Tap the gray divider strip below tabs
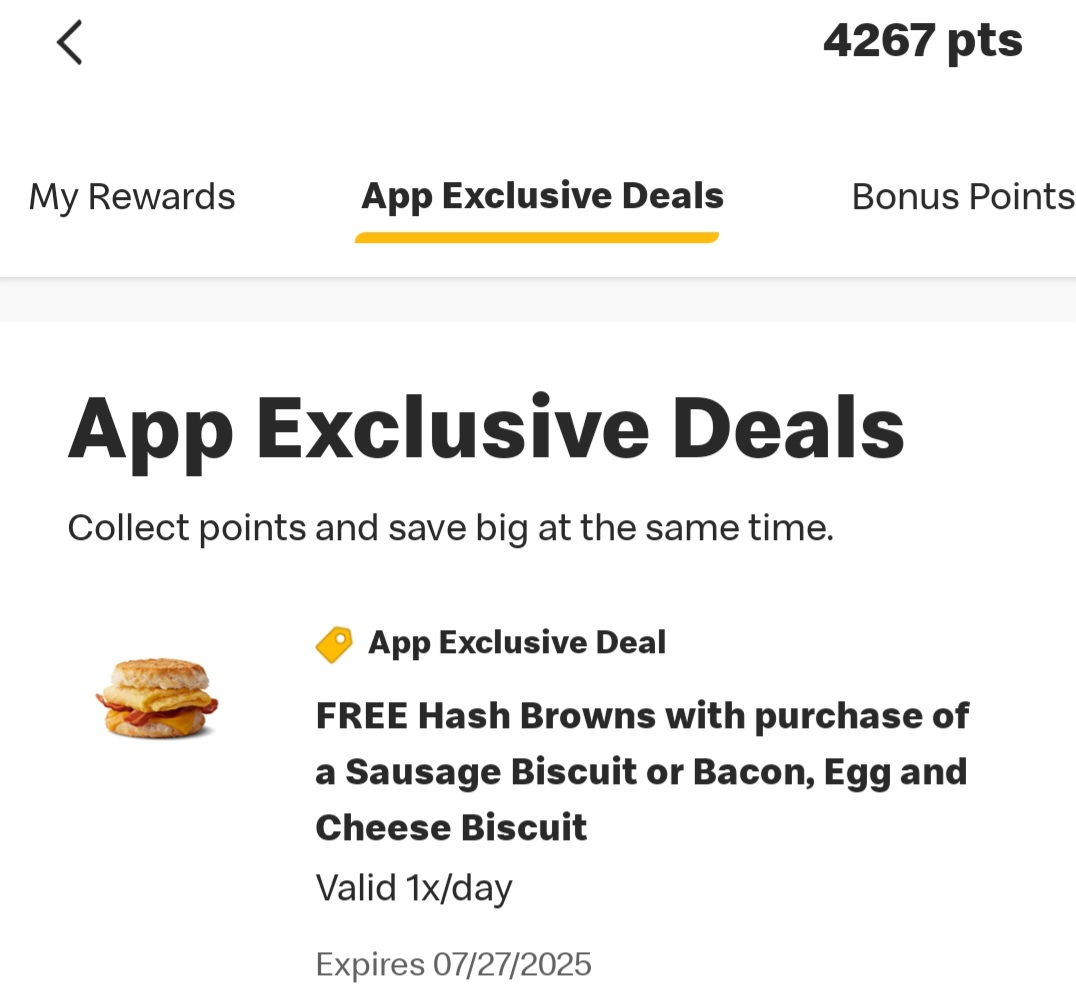The image size is (1076, 997). 538,300
